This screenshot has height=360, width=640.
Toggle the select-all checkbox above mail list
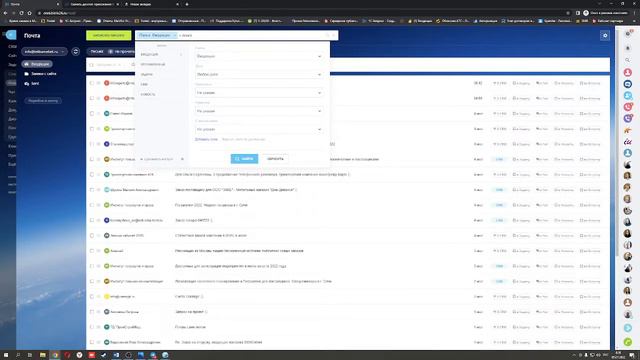[91, 65]
